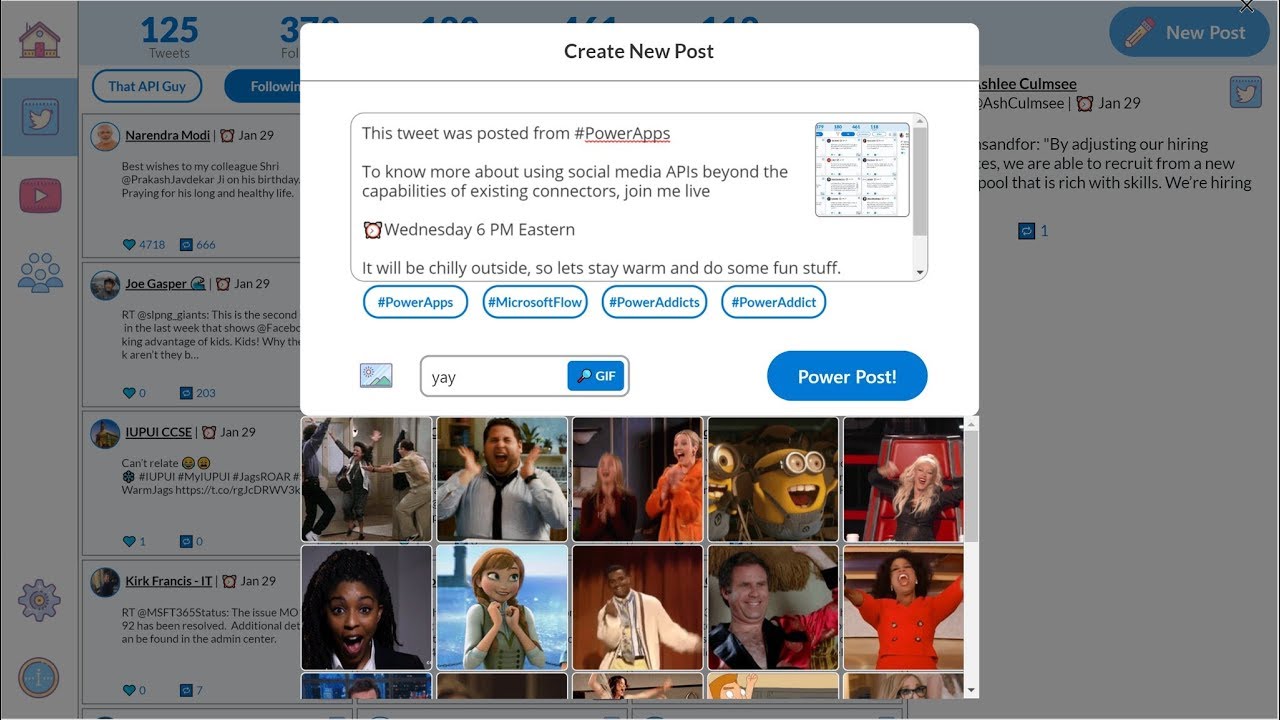Like IUPUI CCSE tweet heart icon

click(x=129, y=541)
